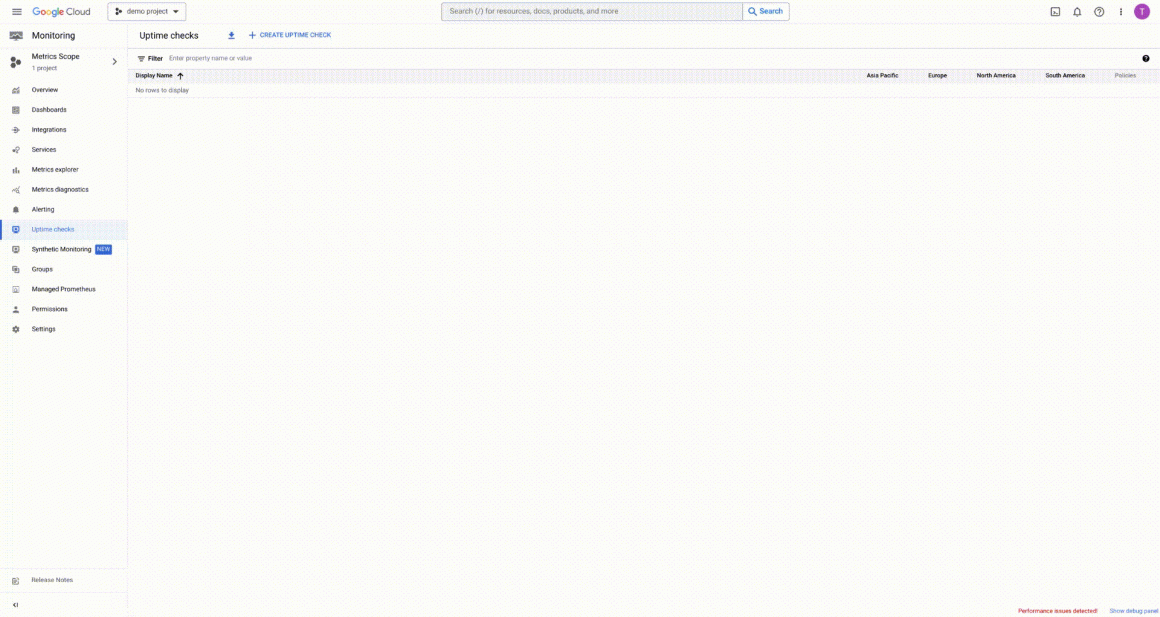Open the Show debug panel link
This screenshot has width=1160, height=617.
click(1130, 610)
